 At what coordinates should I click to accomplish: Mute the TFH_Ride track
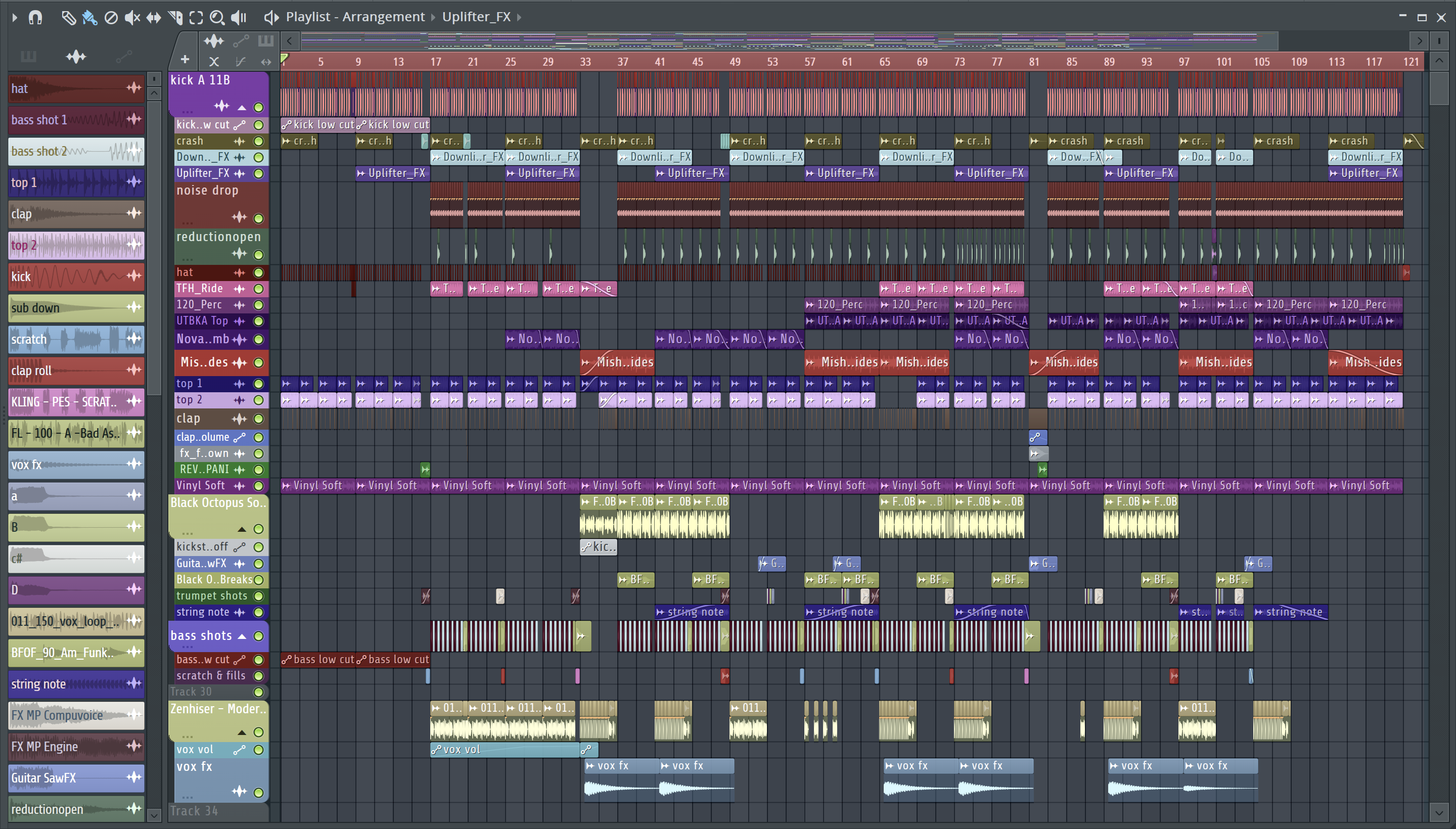pos(258,289)
